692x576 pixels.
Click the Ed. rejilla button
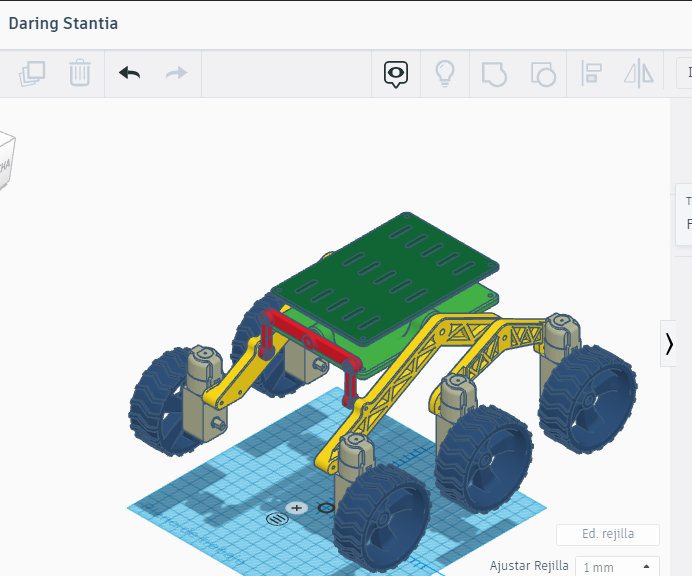[608, 534]
